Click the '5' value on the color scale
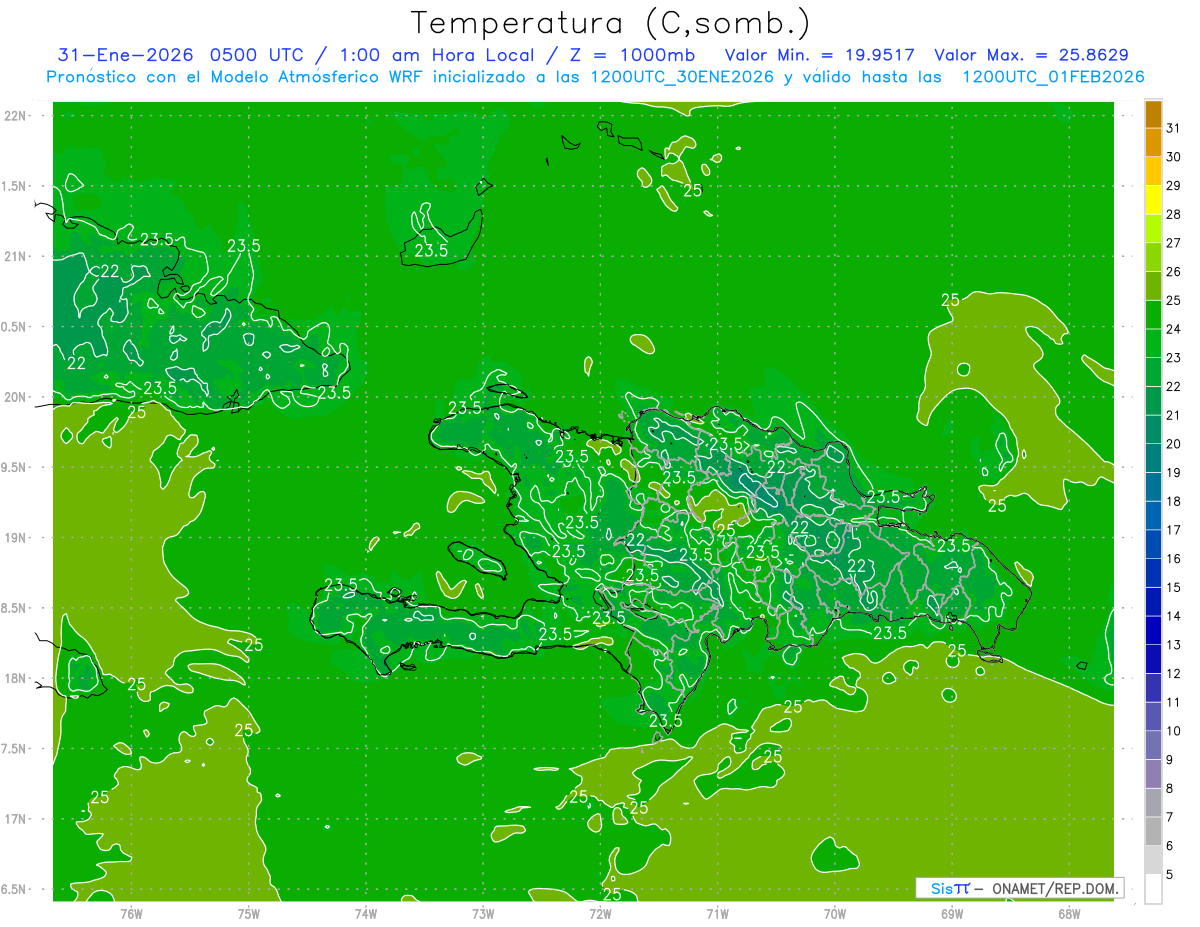The image size is (1200, 927). 1171,875
